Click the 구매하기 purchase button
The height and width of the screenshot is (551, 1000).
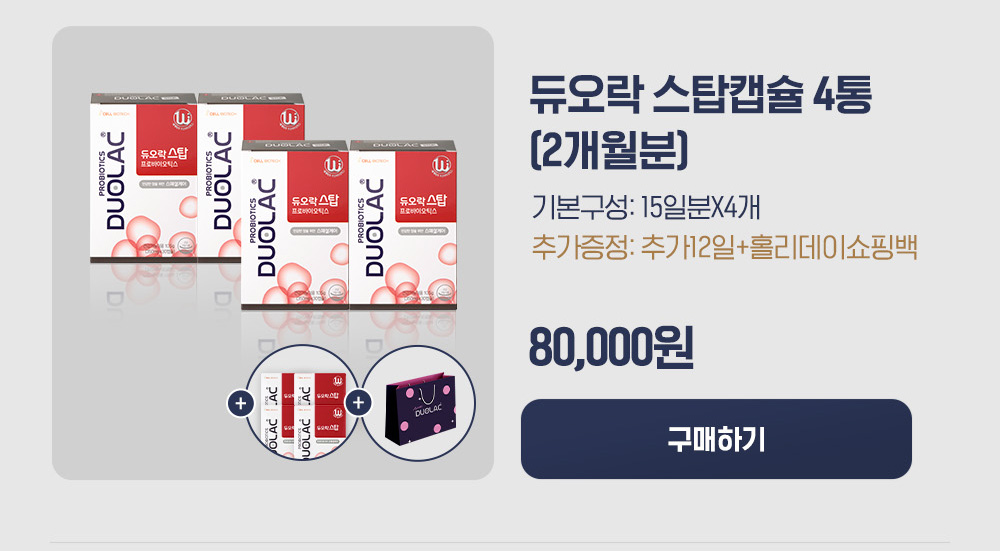point(716,439)
